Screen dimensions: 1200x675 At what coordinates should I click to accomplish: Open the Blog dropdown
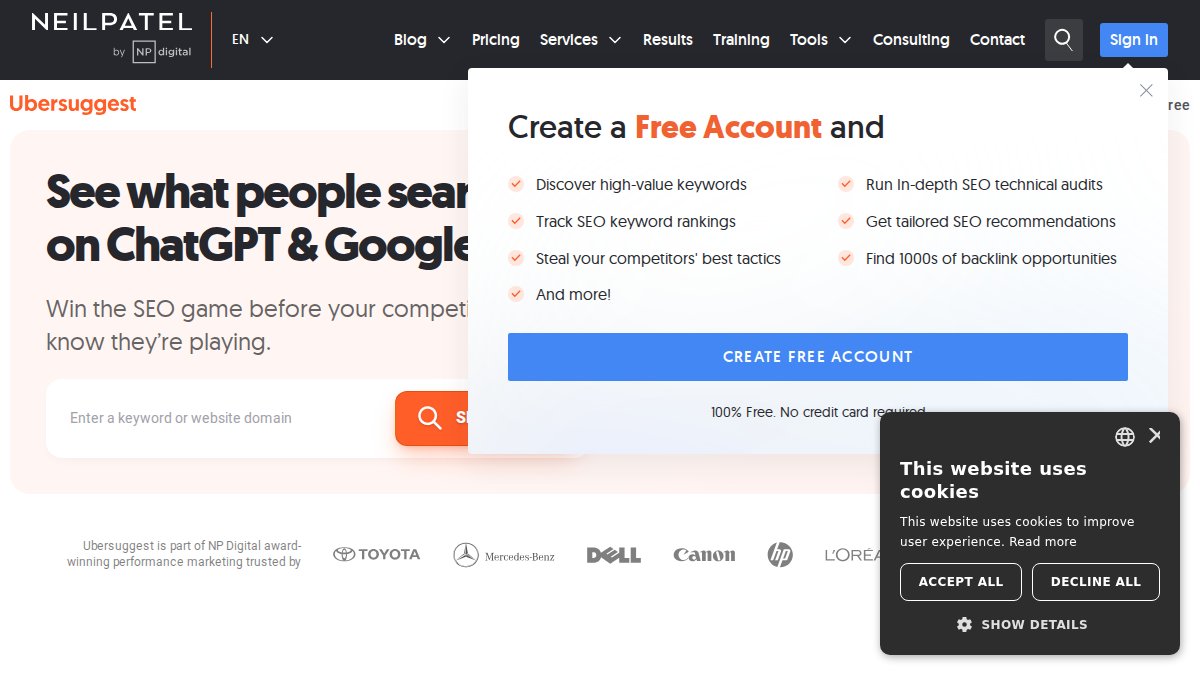(421, 40)
